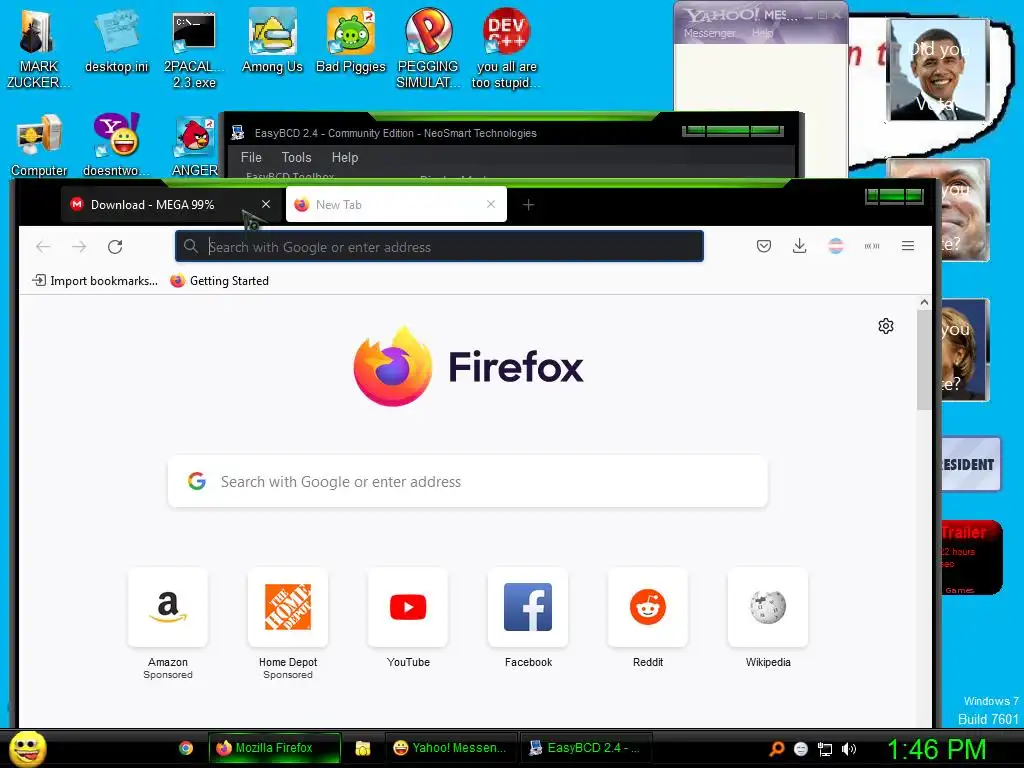Open the File menu in EasyBCD
This screenshot has width=1024, height=768.
(251, 157)
